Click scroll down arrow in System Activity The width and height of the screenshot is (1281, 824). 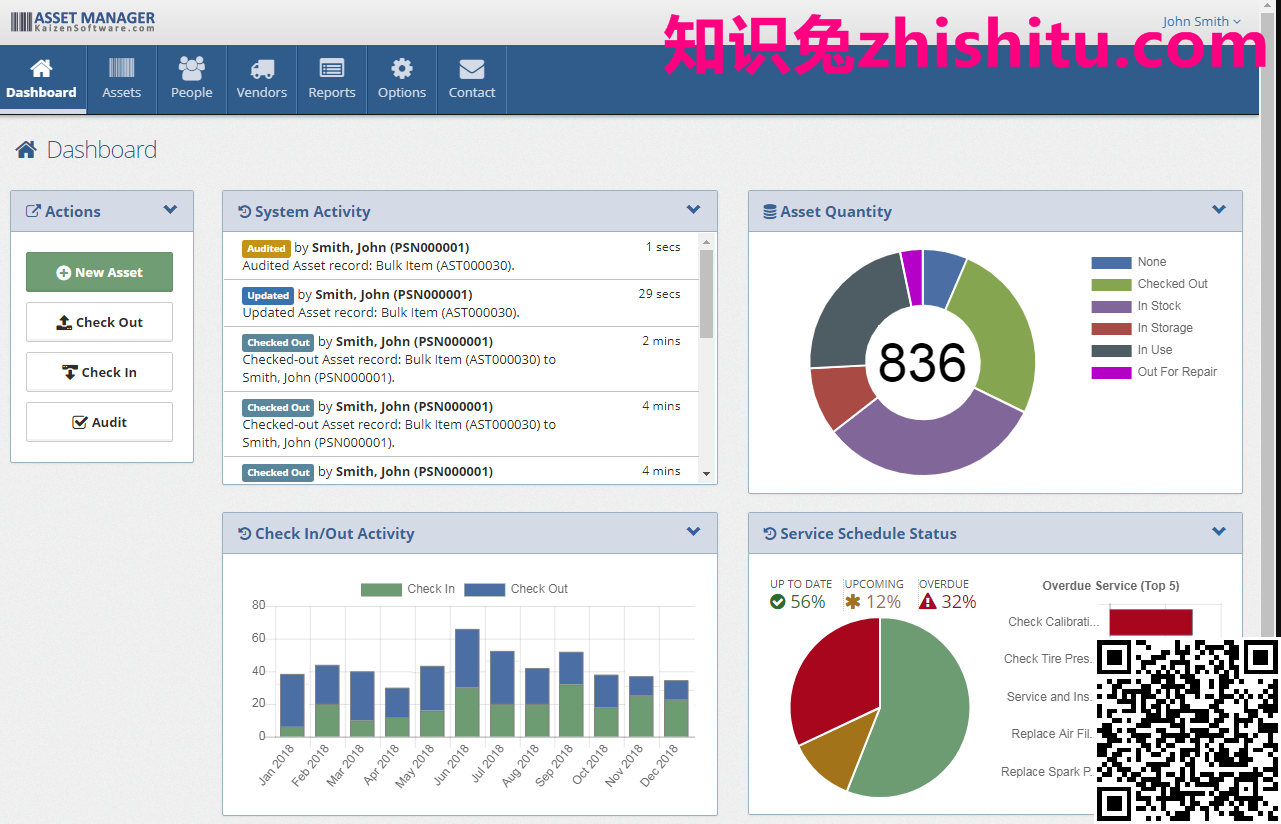click(x=706, y=474)
